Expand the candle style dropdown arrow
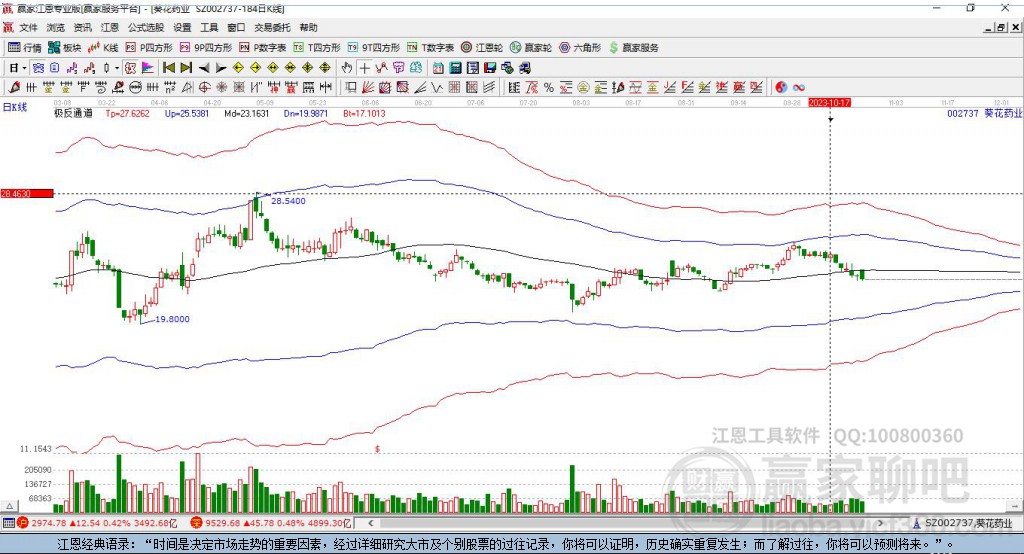The height and width of the screenshot is (554, 1024). click(x=117, y=68)
